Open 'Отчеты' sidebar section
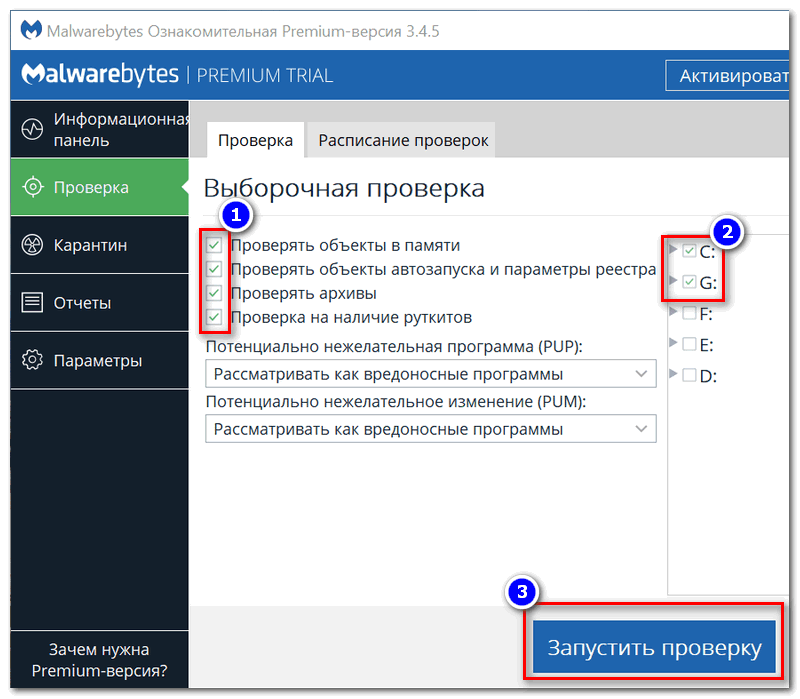 click(99, 303)
